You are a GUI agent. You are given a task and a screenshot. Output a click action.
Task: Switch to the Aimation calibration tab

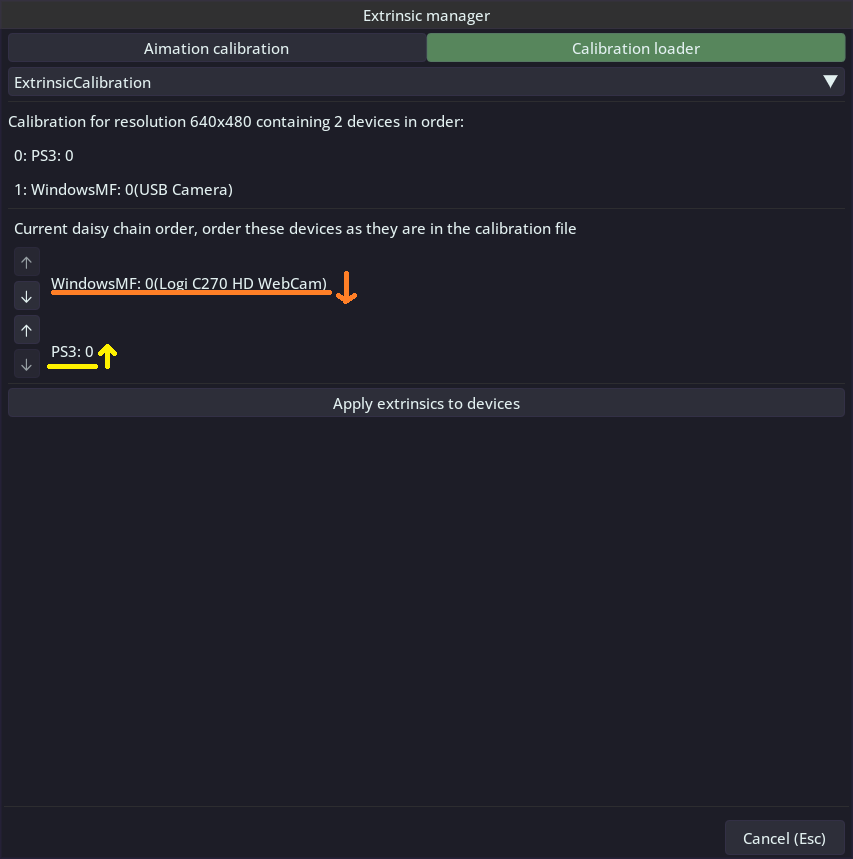pos(216,48)
